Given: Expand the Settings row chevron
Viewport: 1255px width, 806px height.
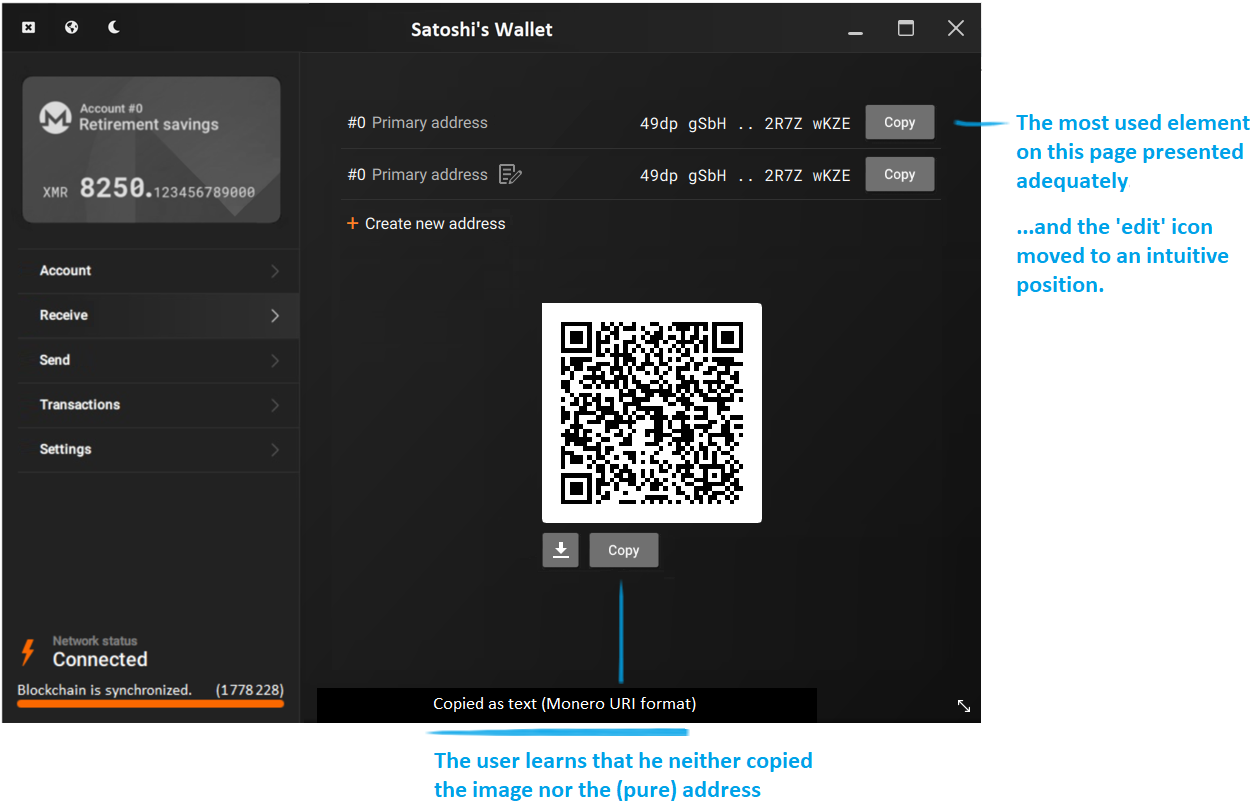Looking at the screenshot, I should click(x=275, y=450).
